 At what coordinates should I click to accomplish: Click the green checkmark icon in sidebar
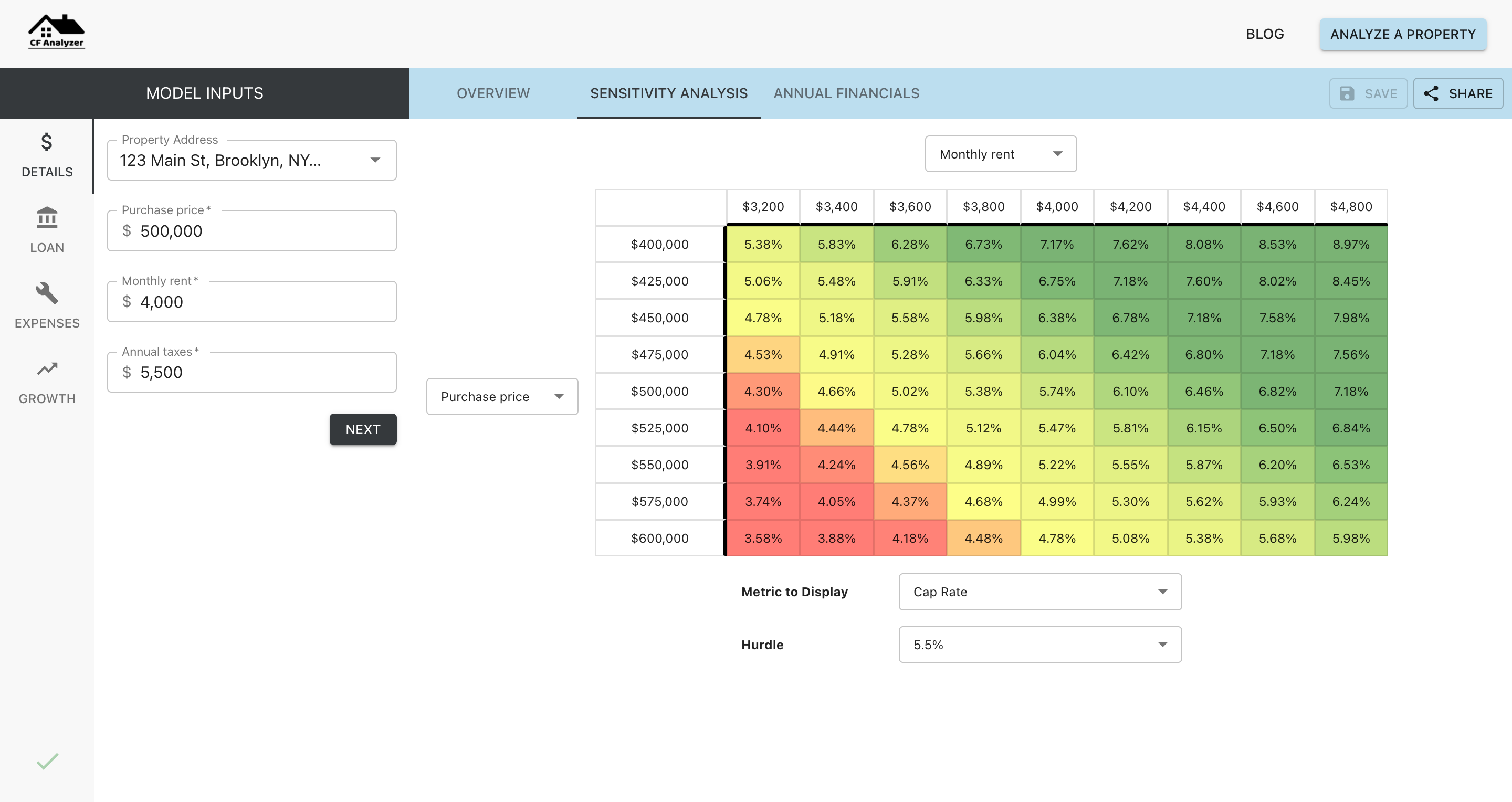(47, 761)
